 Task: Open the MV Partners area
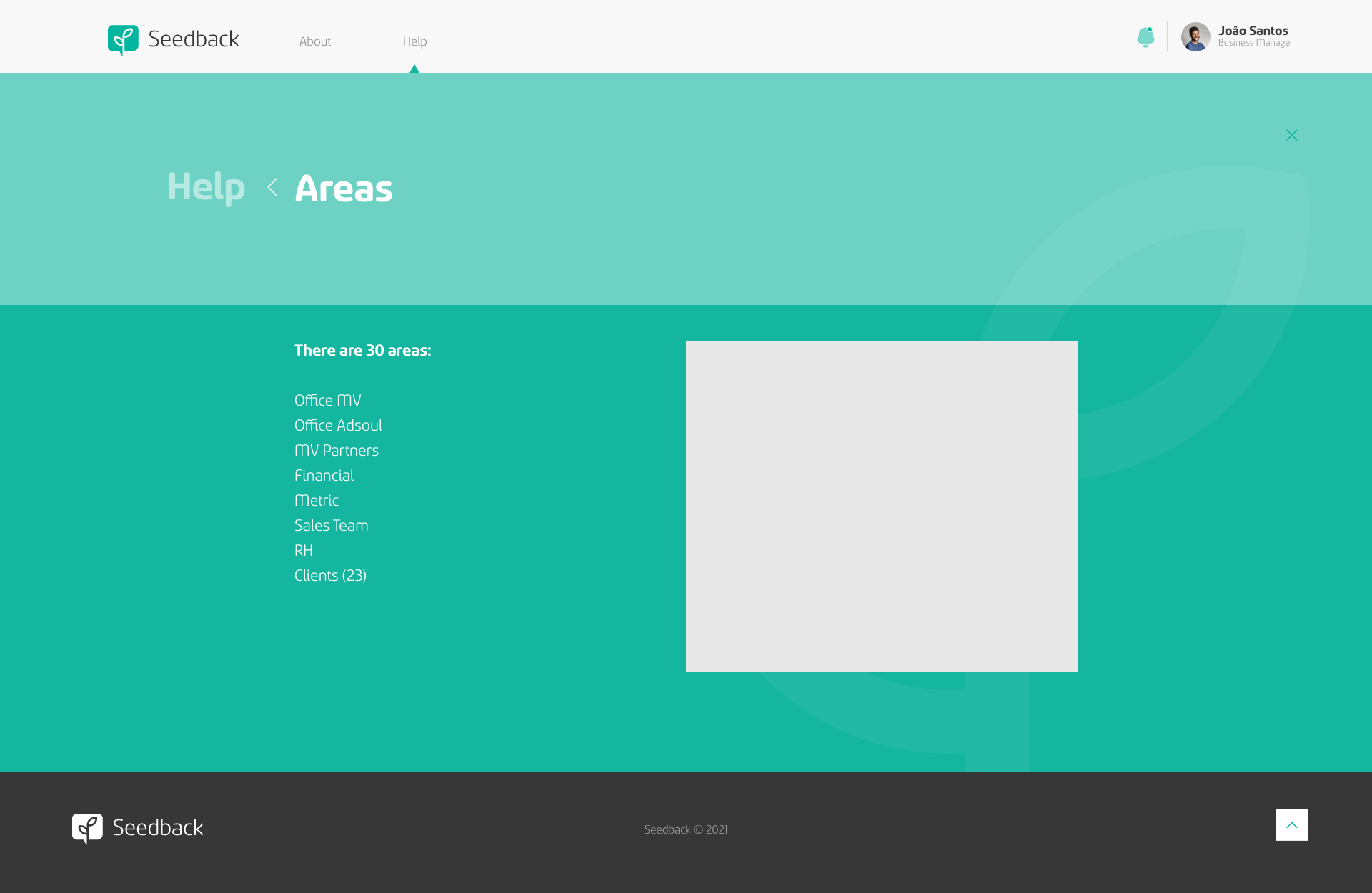tap(336, 451)
